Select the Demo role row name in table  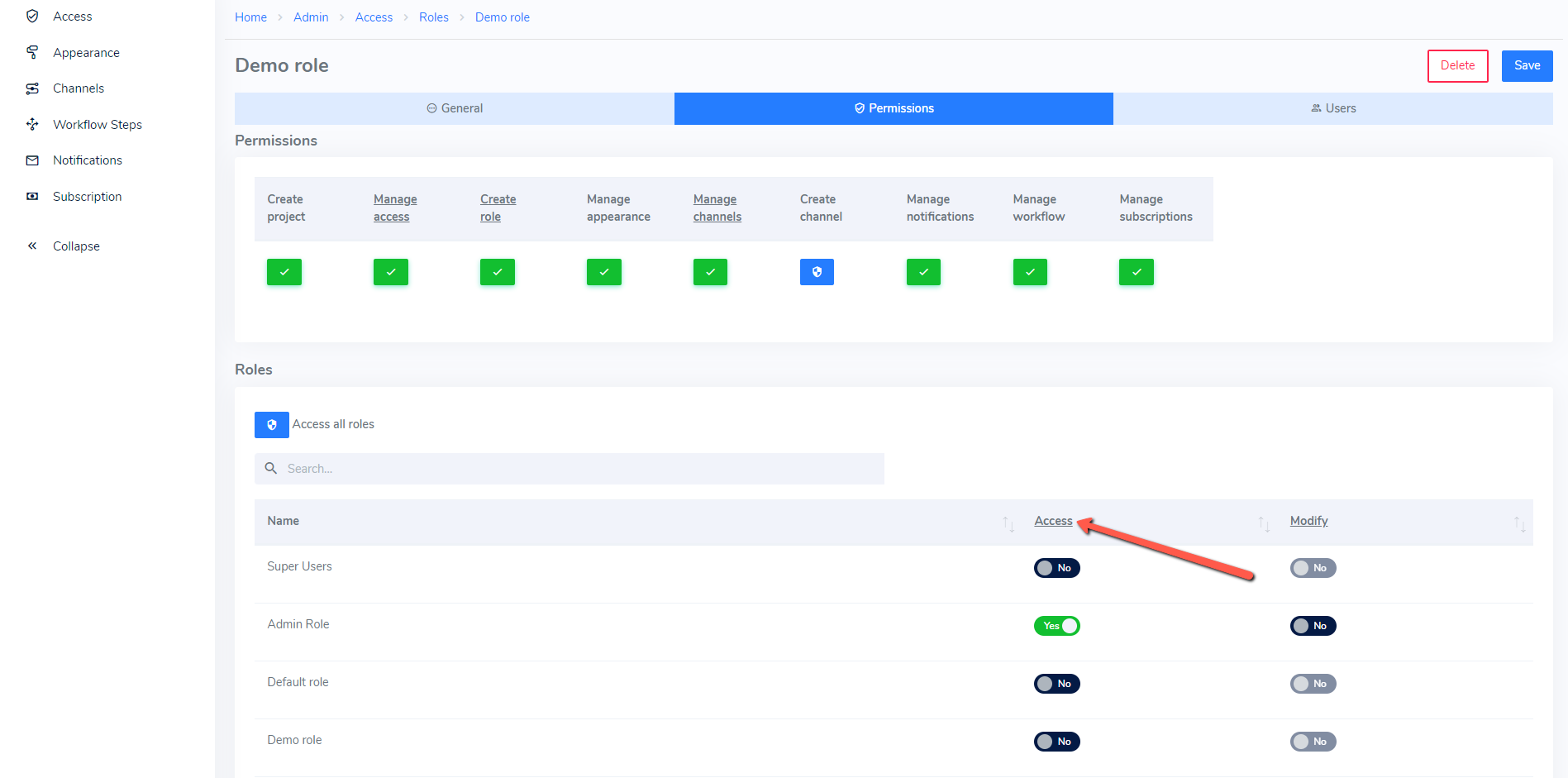[294, 740]
